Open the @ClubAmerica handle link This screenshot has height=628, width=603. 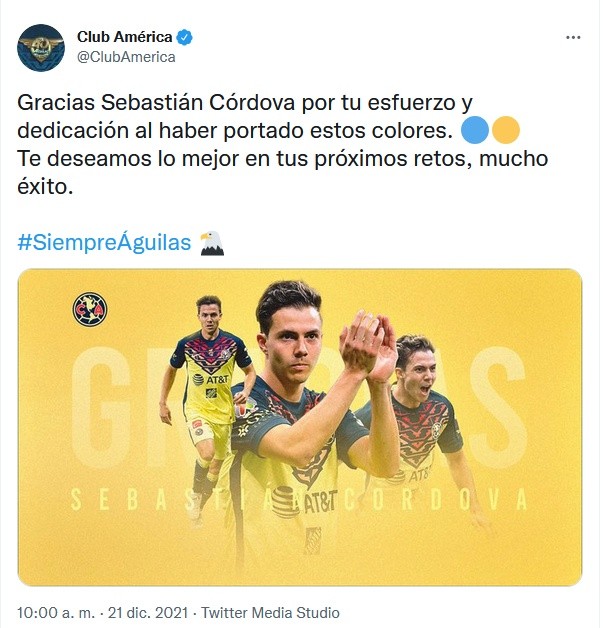pyautogui.click(x=126, y=57)
